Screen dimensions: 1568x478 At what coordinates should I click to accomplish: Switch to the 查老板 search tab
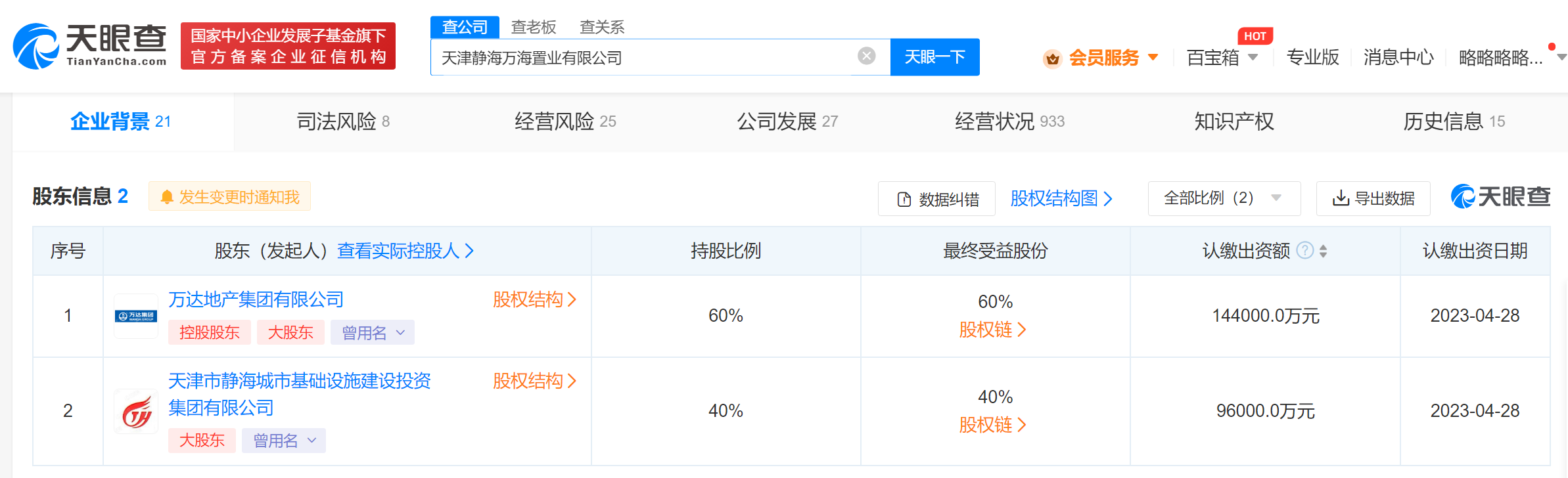pyautogui.click(x=533, y=27)
